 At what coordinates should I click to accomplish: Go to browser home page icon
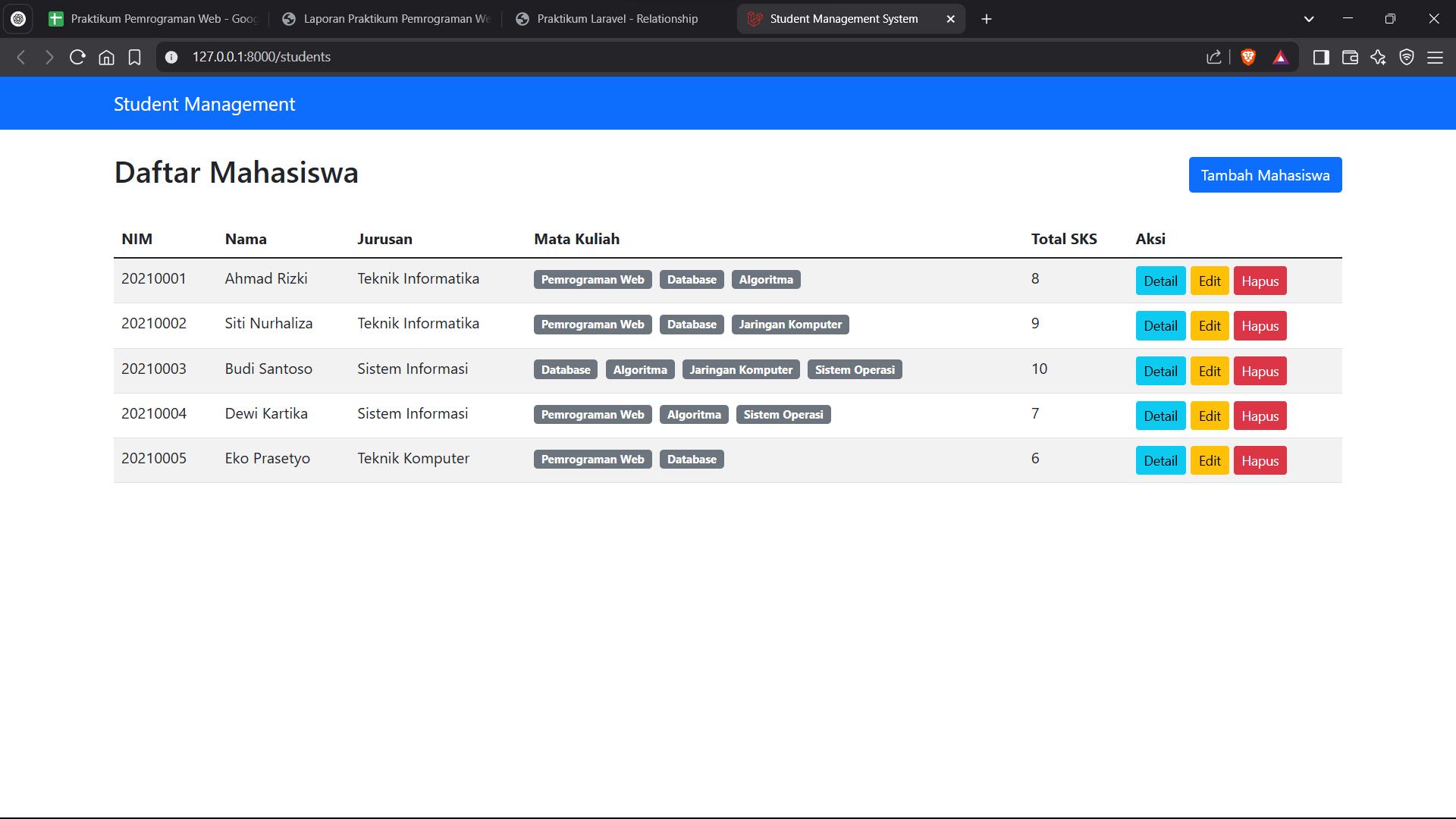point(106,57)
